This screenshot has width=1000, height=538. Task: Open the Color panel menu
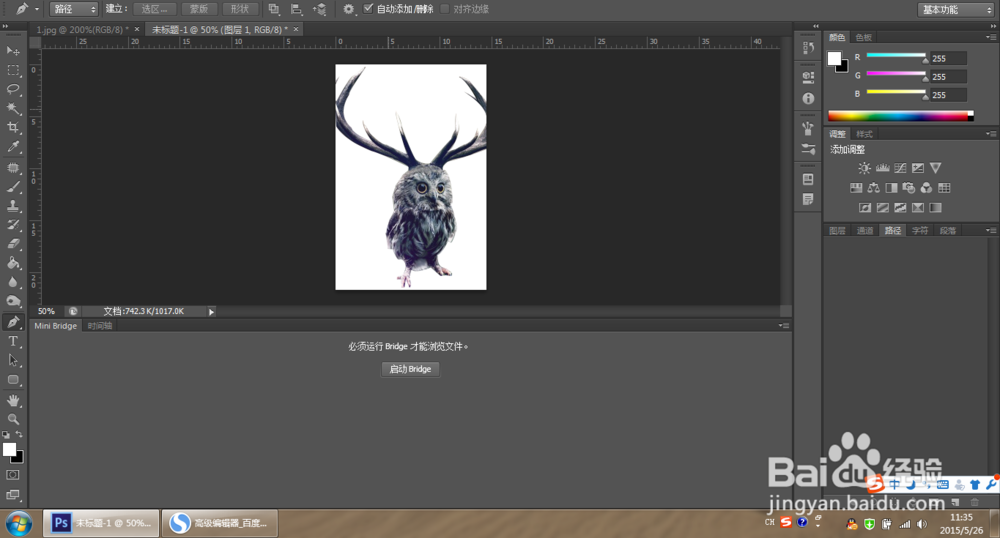point(990,38)
